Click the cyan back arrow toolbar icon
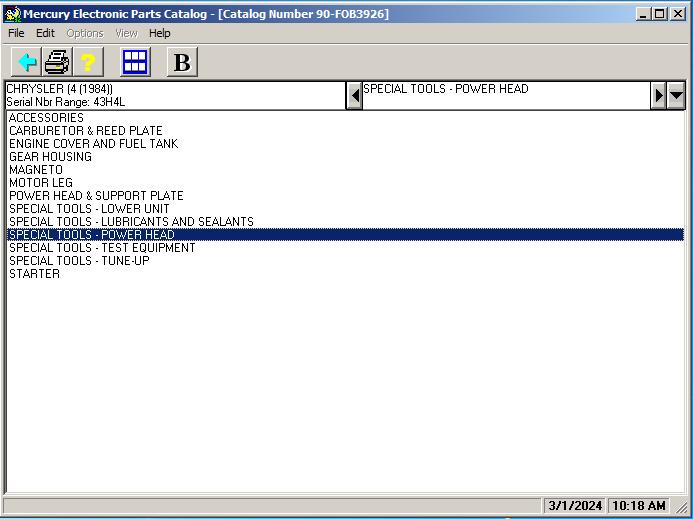The width and height of the screenshot is (693, 519). 27,62
